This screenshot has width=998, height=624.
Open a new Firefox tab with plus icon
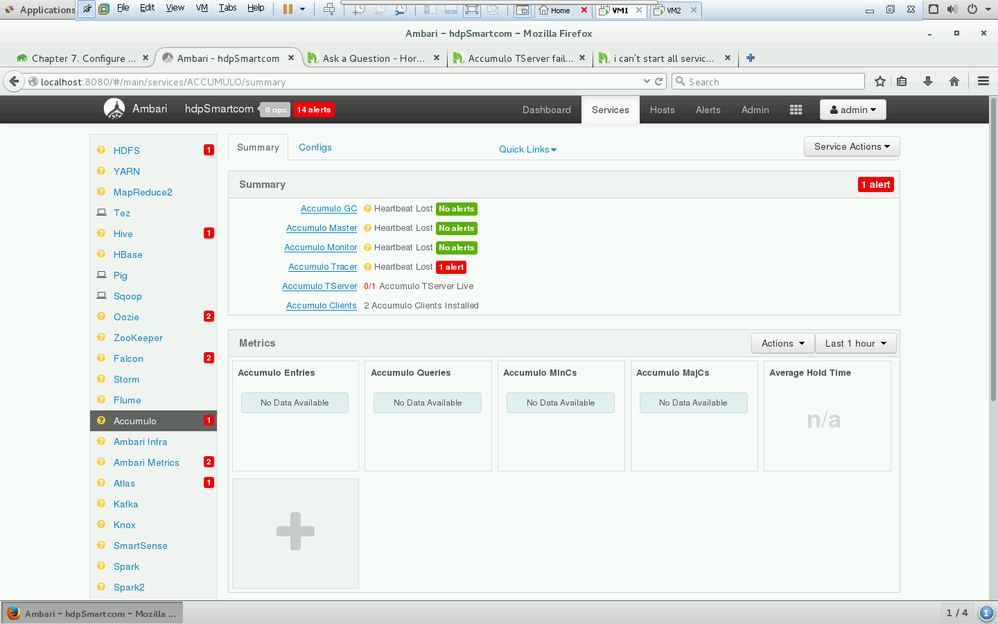pyautogui.click(x=750, y=58)
